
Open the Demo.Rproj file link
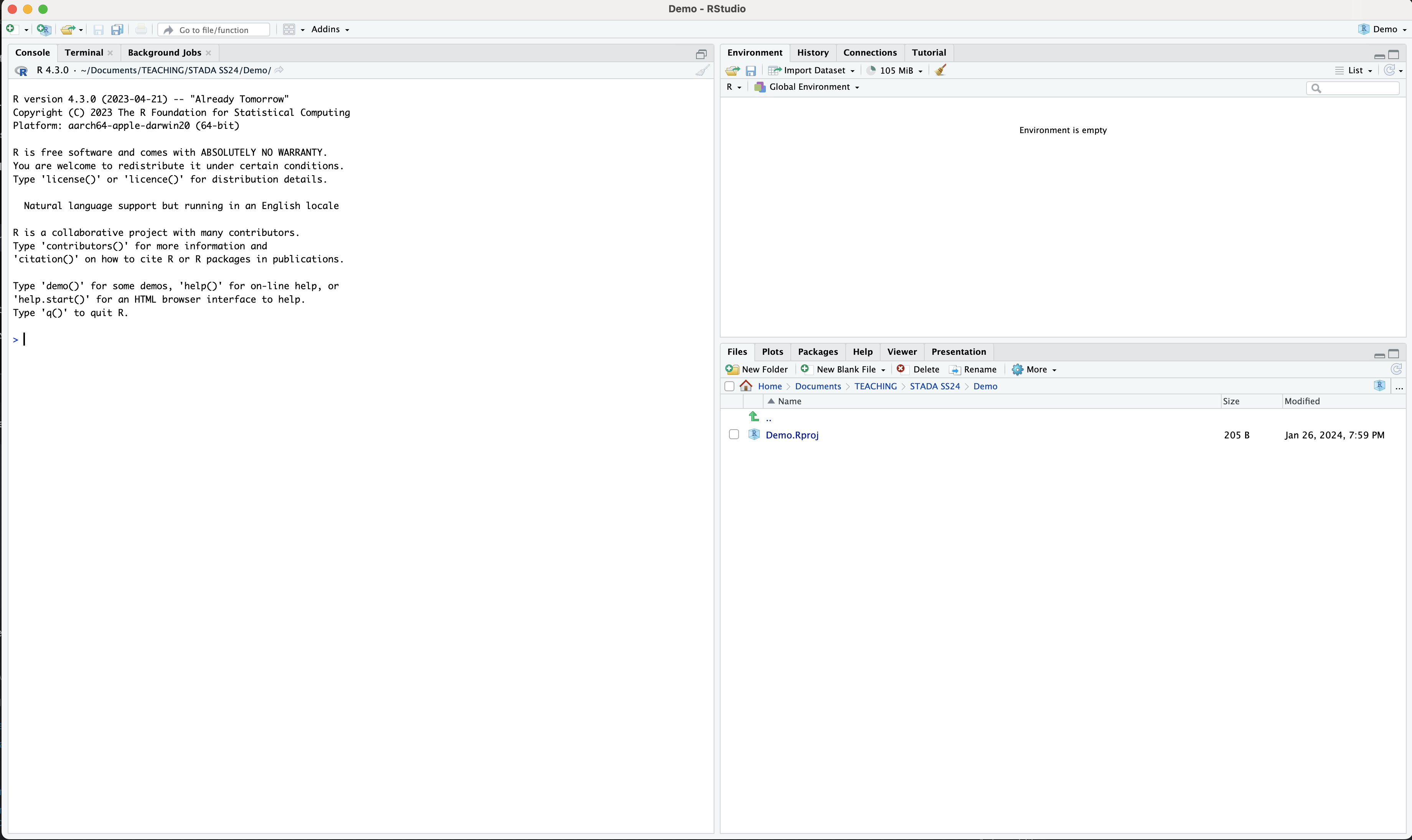pos(792,435)
